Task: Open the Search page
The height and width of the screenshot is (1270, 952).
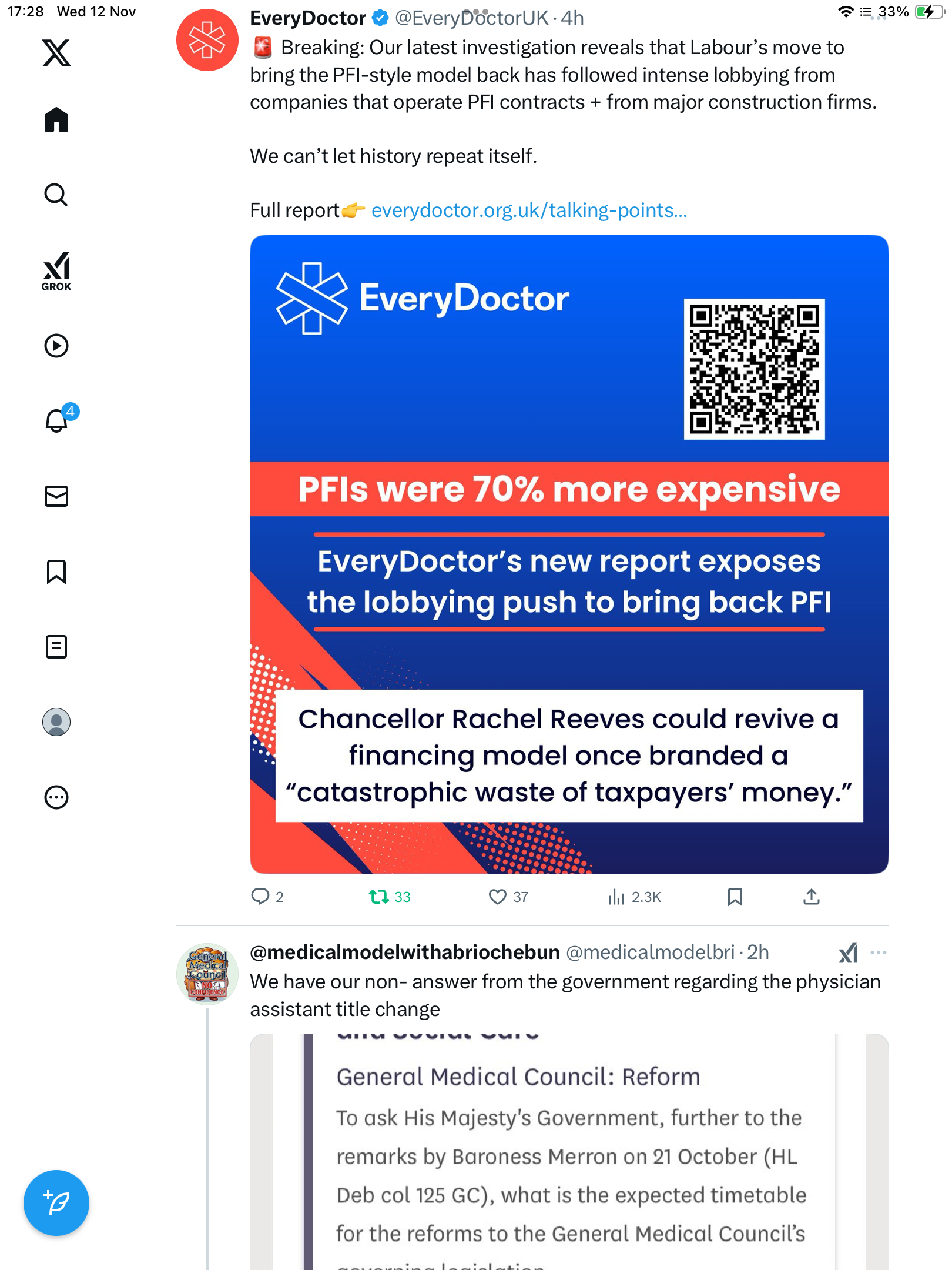Action: [56, 195]
